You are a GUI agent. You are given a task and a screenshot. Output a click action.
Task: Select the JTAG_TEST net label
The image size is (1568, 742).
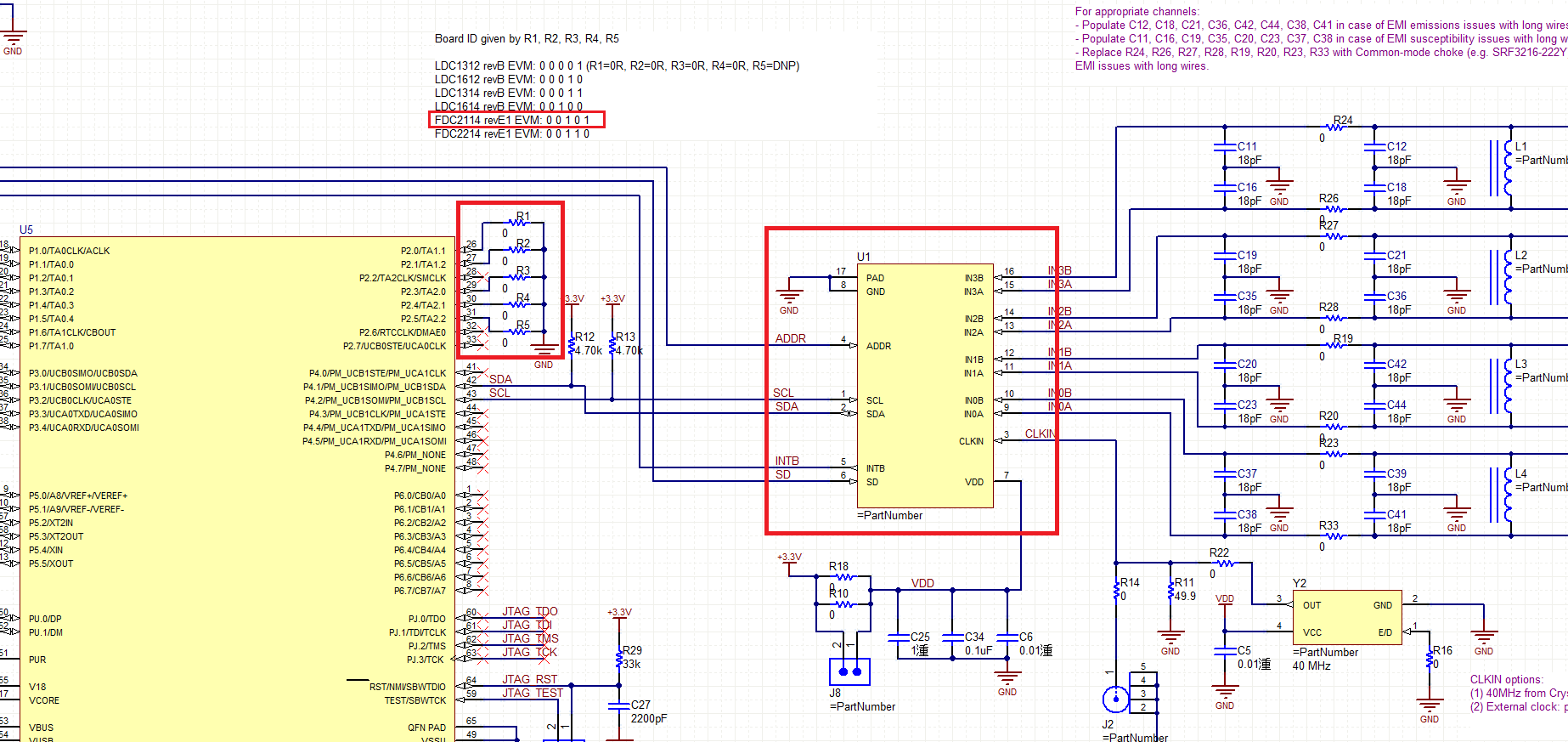coord(533,693)
